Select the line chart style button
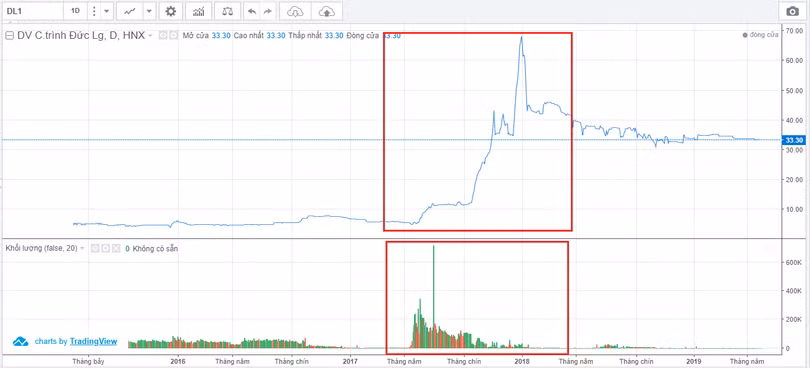 tap(130, 11)
